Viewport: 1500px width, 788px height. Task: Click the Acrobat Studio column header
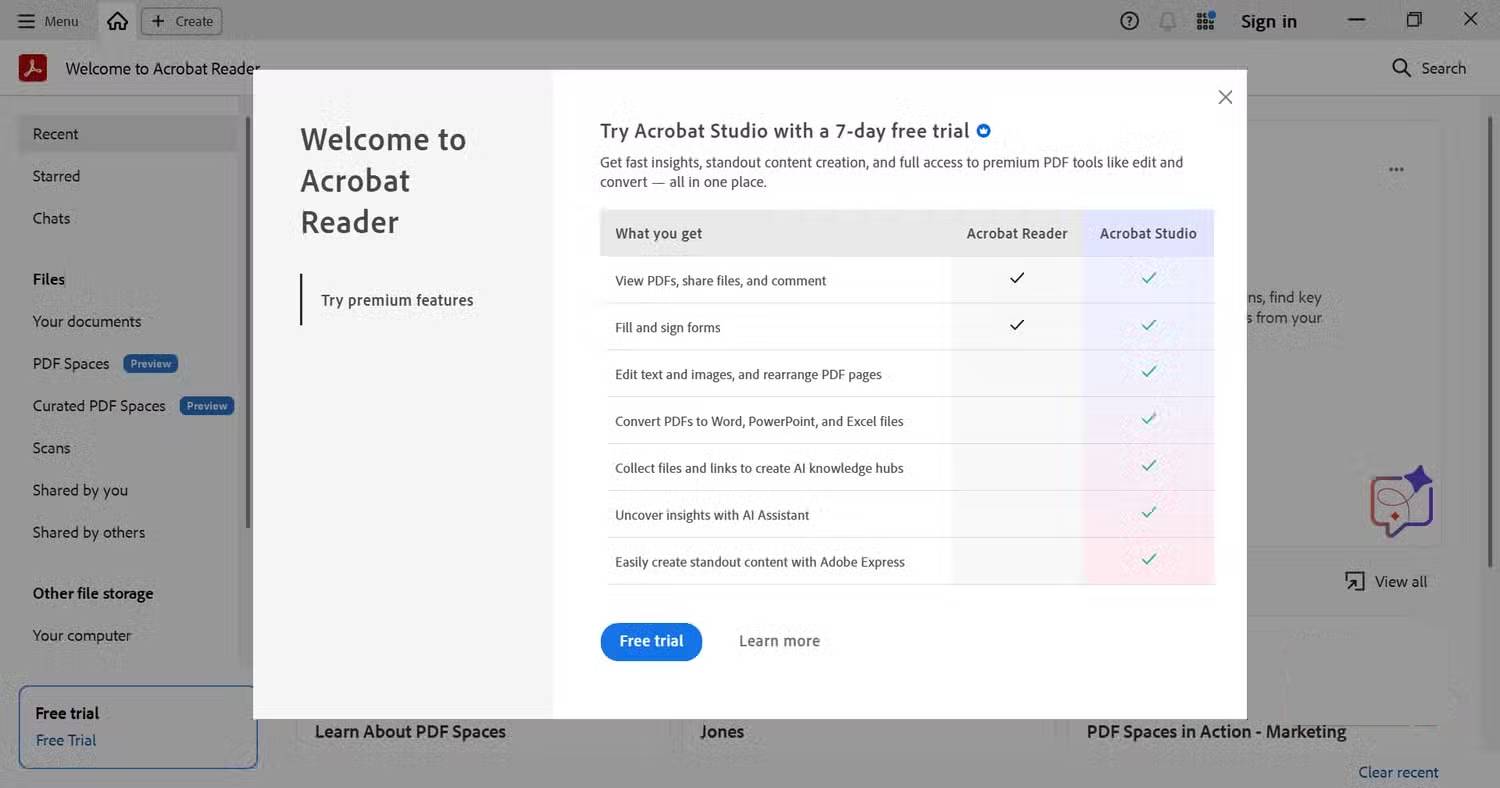click(1148, 233)
